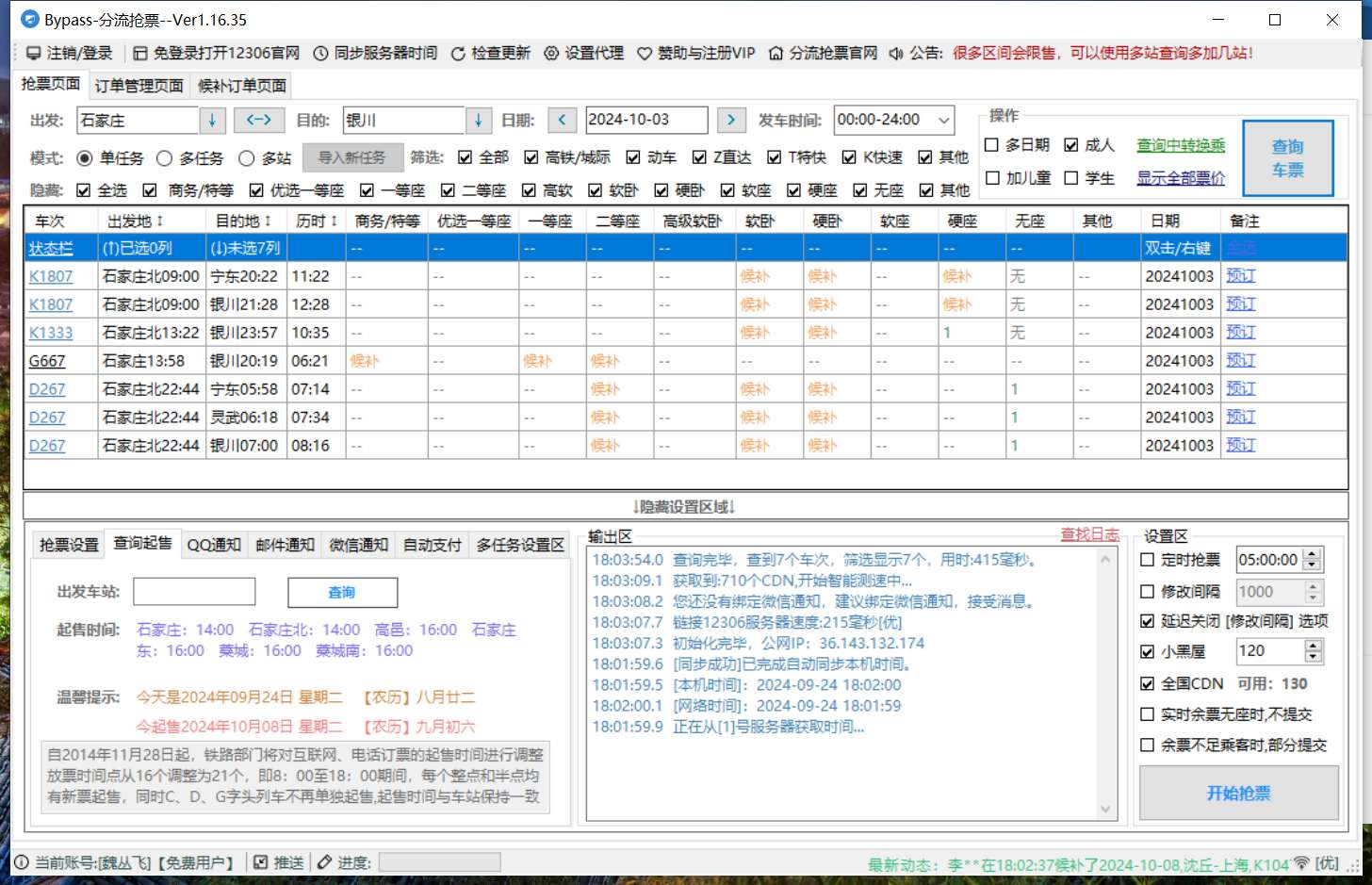Screen dimensions: 1372x885
Task: Click the 赞助与注册VIP heart icon
Action: tap(645, 54)
